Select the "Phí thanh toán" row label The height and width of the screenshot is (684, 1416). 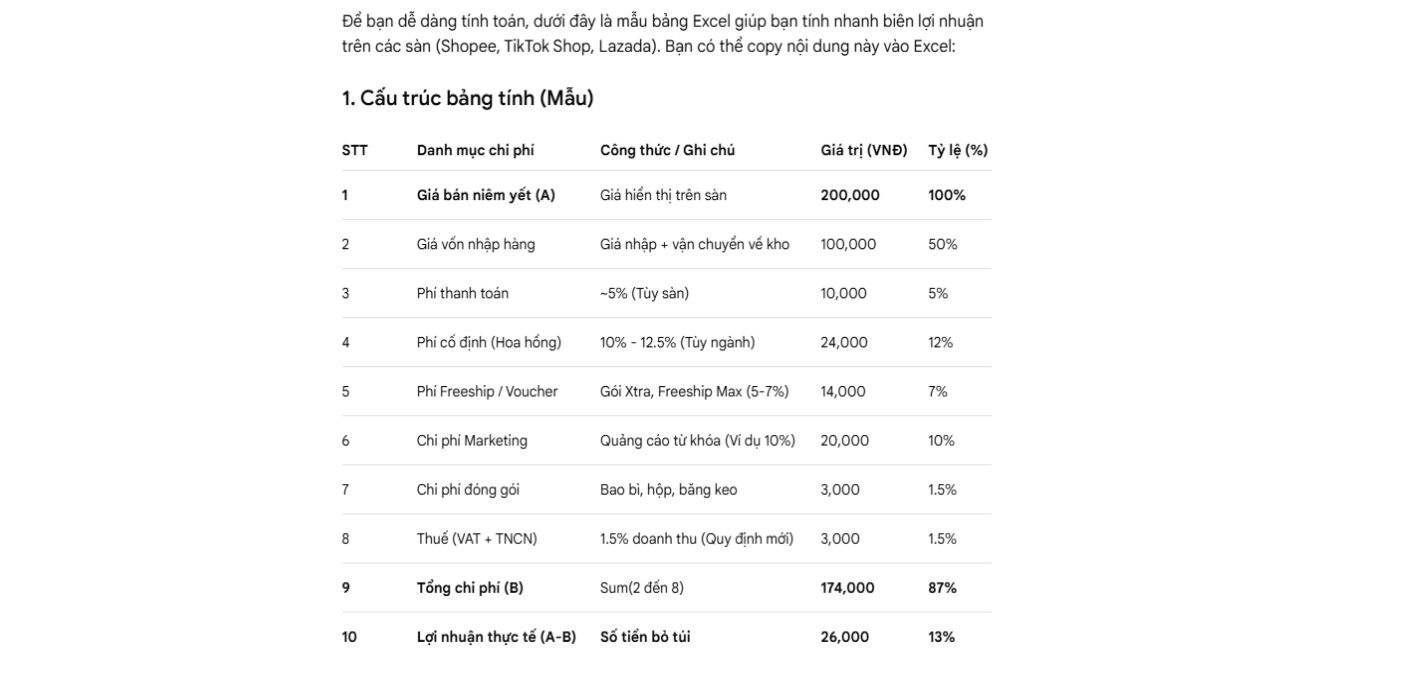click(462, 293)
